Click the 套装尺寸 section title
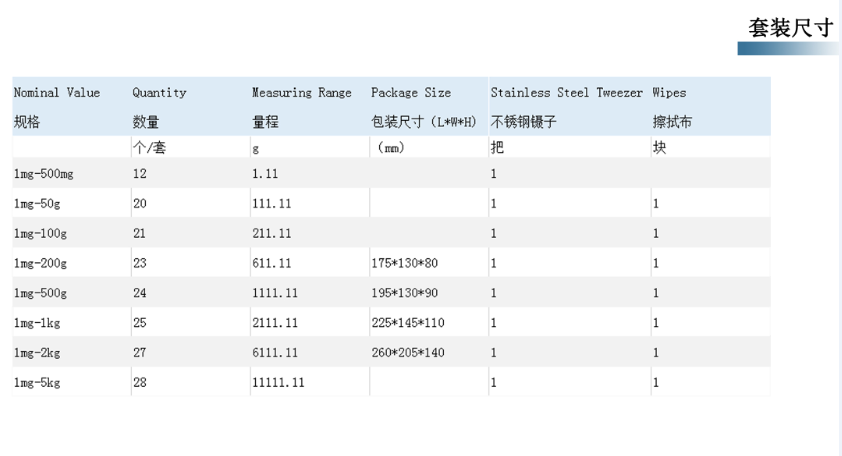Viewport: 842px width, 456px height. (x=790, y=28)
